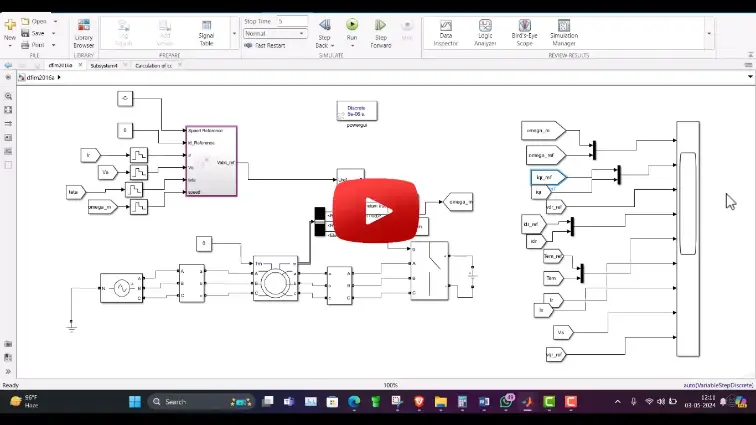
Task: Click the Stop Time input field
Action: 292,21
